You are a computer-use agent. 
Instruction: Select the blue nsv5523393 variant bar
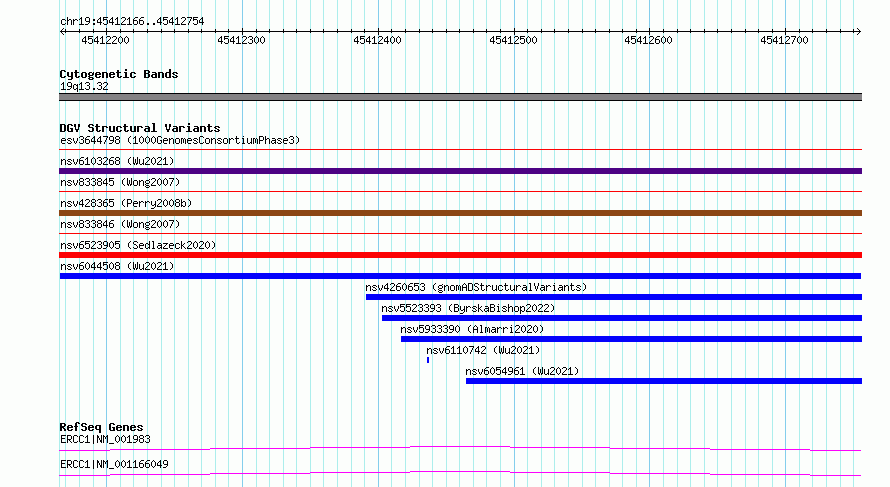[622, 318]
